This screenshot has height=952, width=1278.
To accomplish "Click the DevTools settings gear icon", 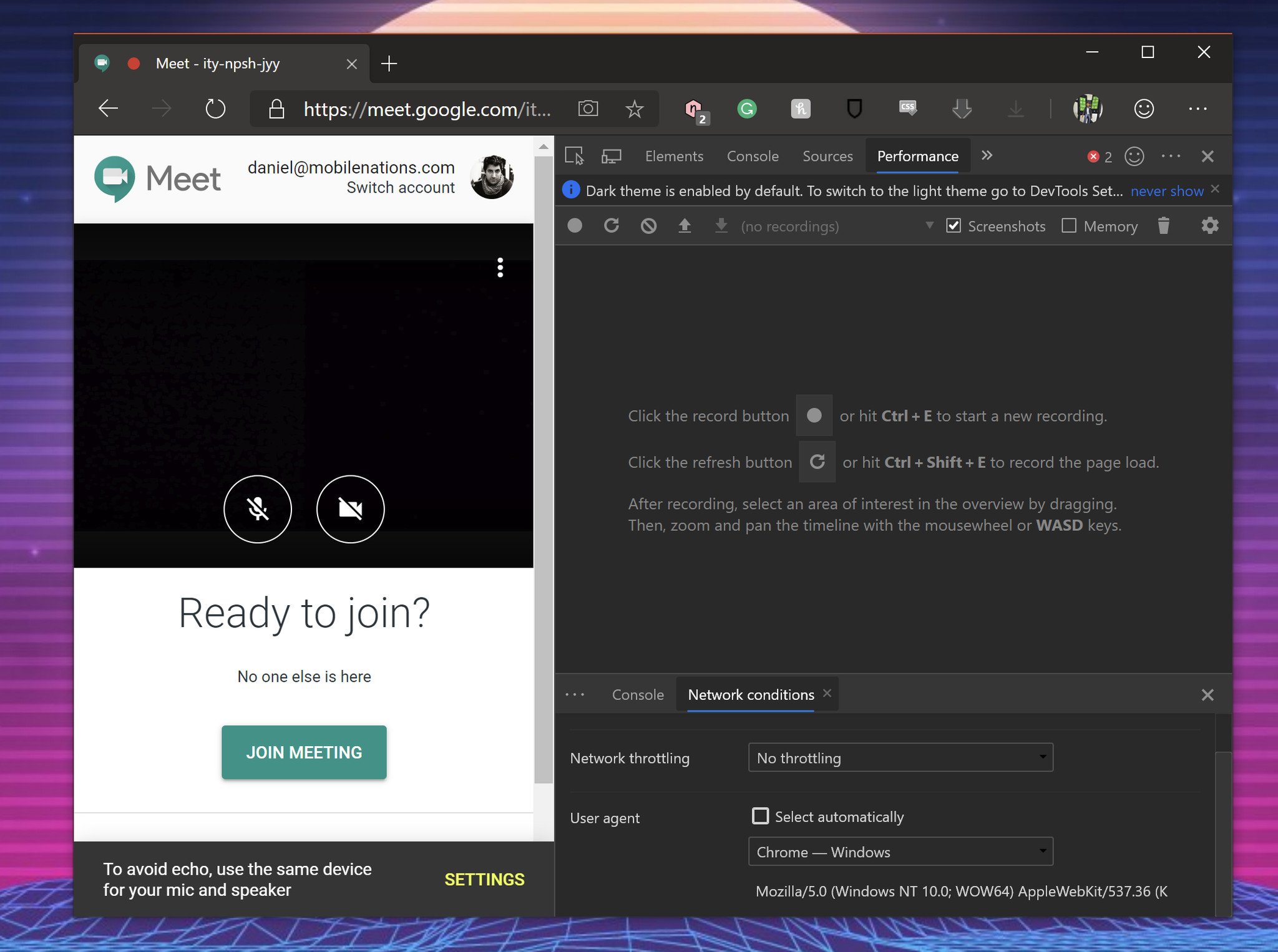I will (x=1210, y=225).
